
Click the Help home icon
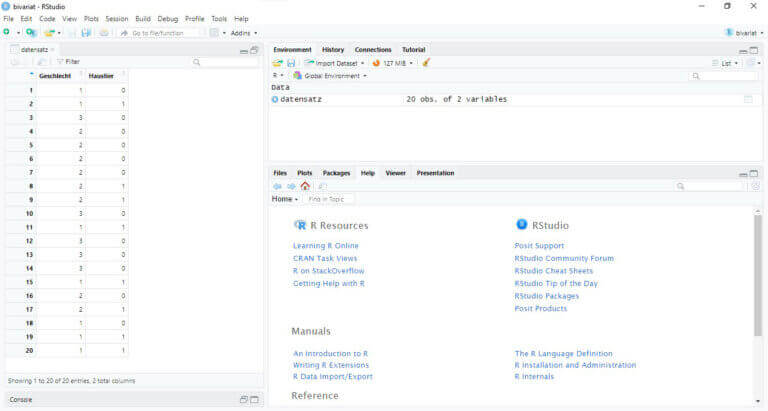tap(305, 186)
